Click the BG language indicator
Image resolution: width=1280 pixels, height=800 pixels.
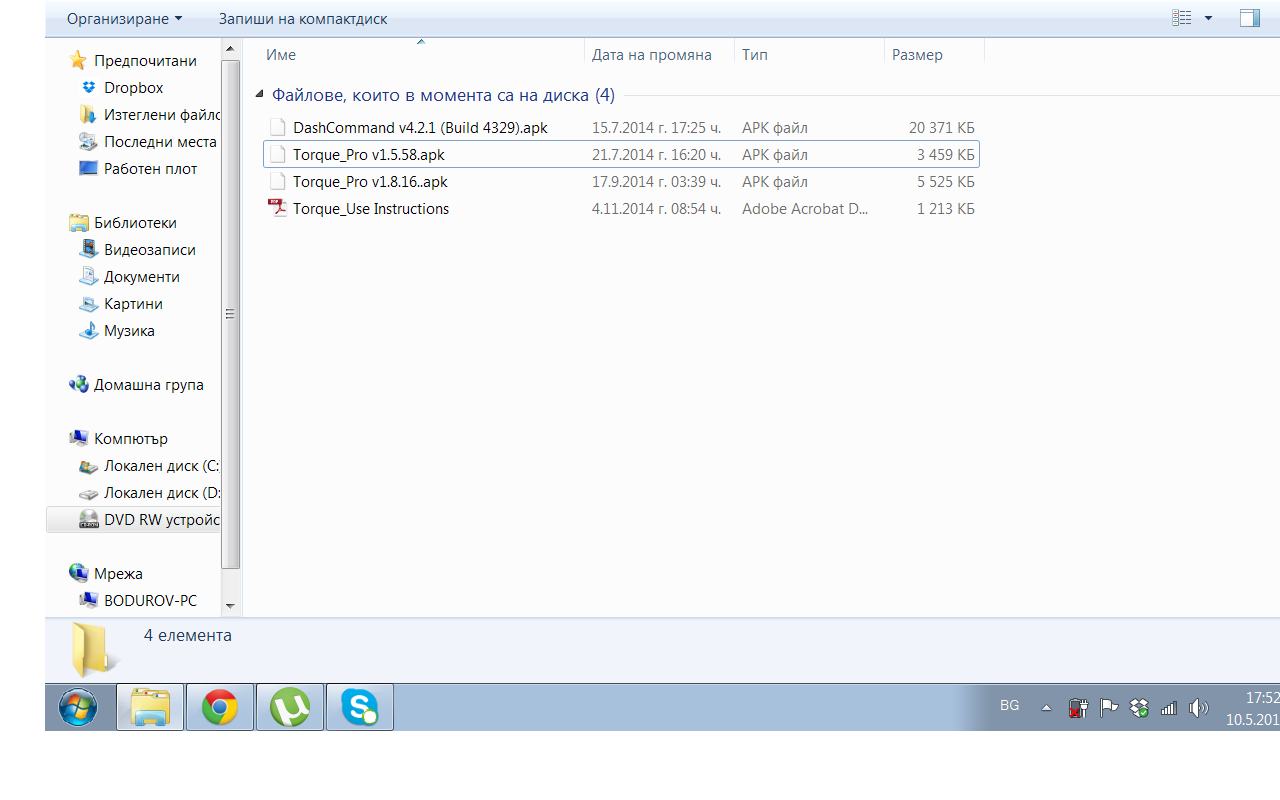tap(1009, 706)
